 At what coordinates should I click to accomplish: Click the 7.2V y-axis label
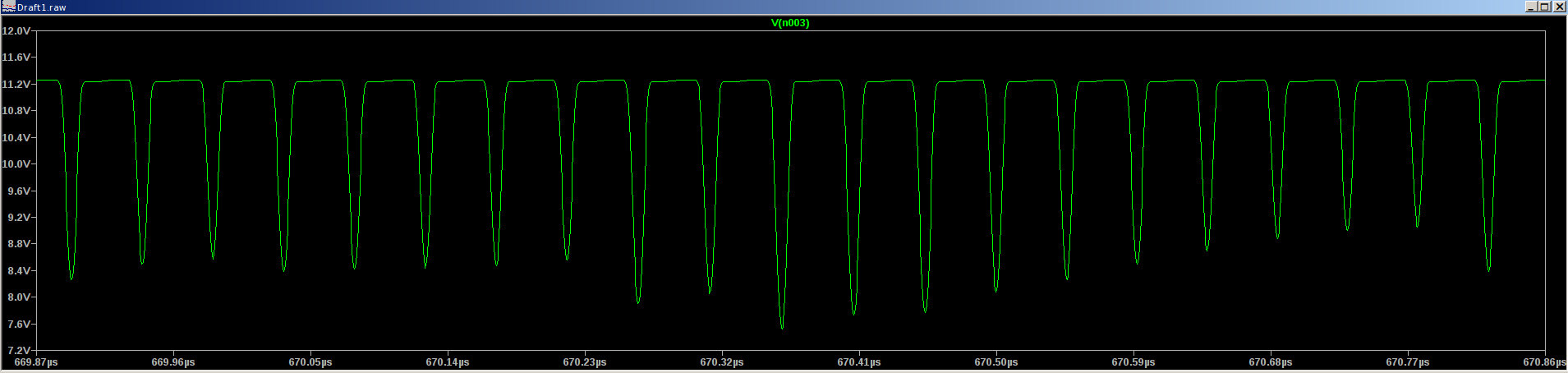click(x=19, y=351)
